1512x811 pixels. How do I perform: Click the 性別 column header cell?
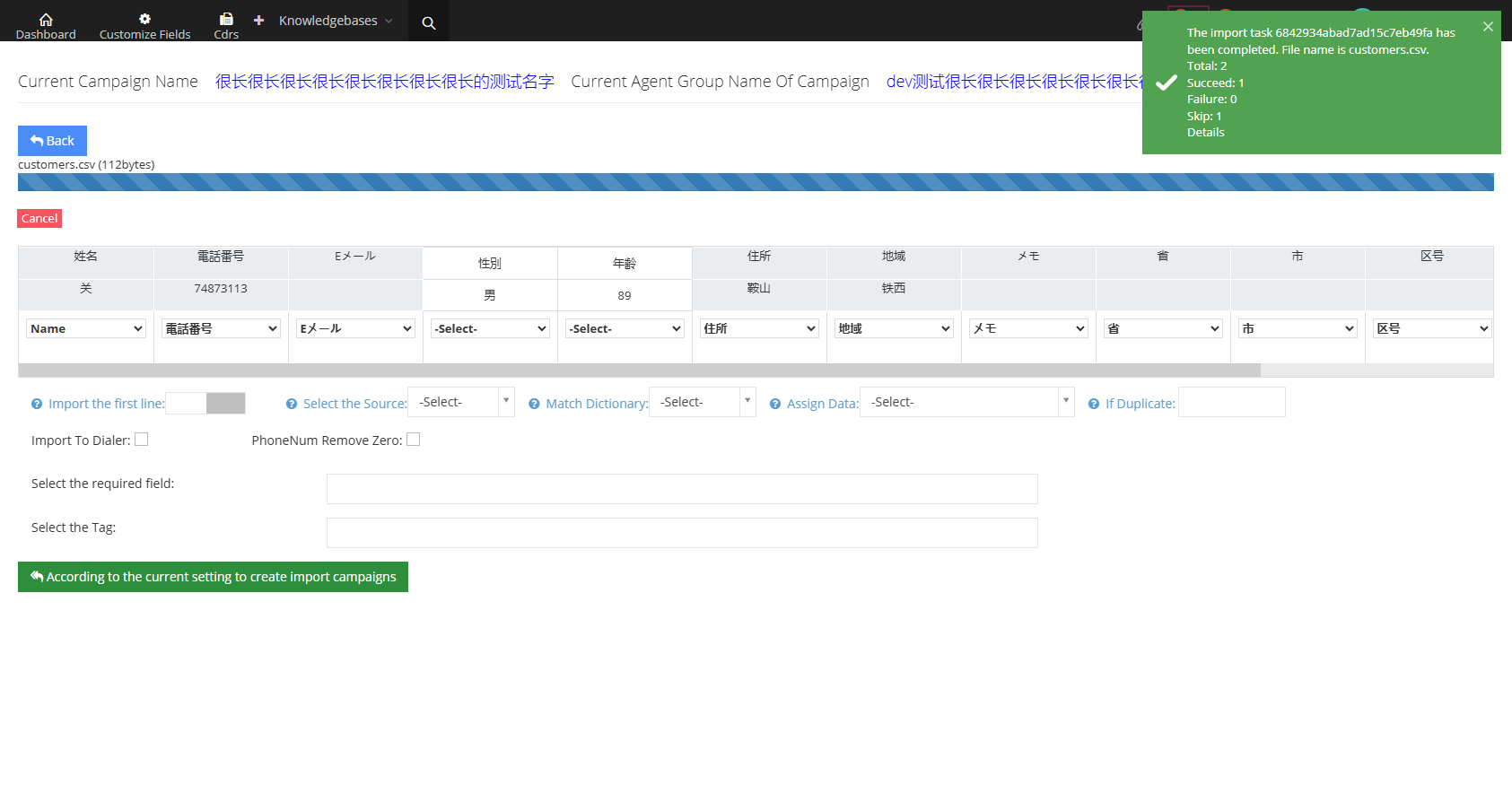[x=490, y=263]
